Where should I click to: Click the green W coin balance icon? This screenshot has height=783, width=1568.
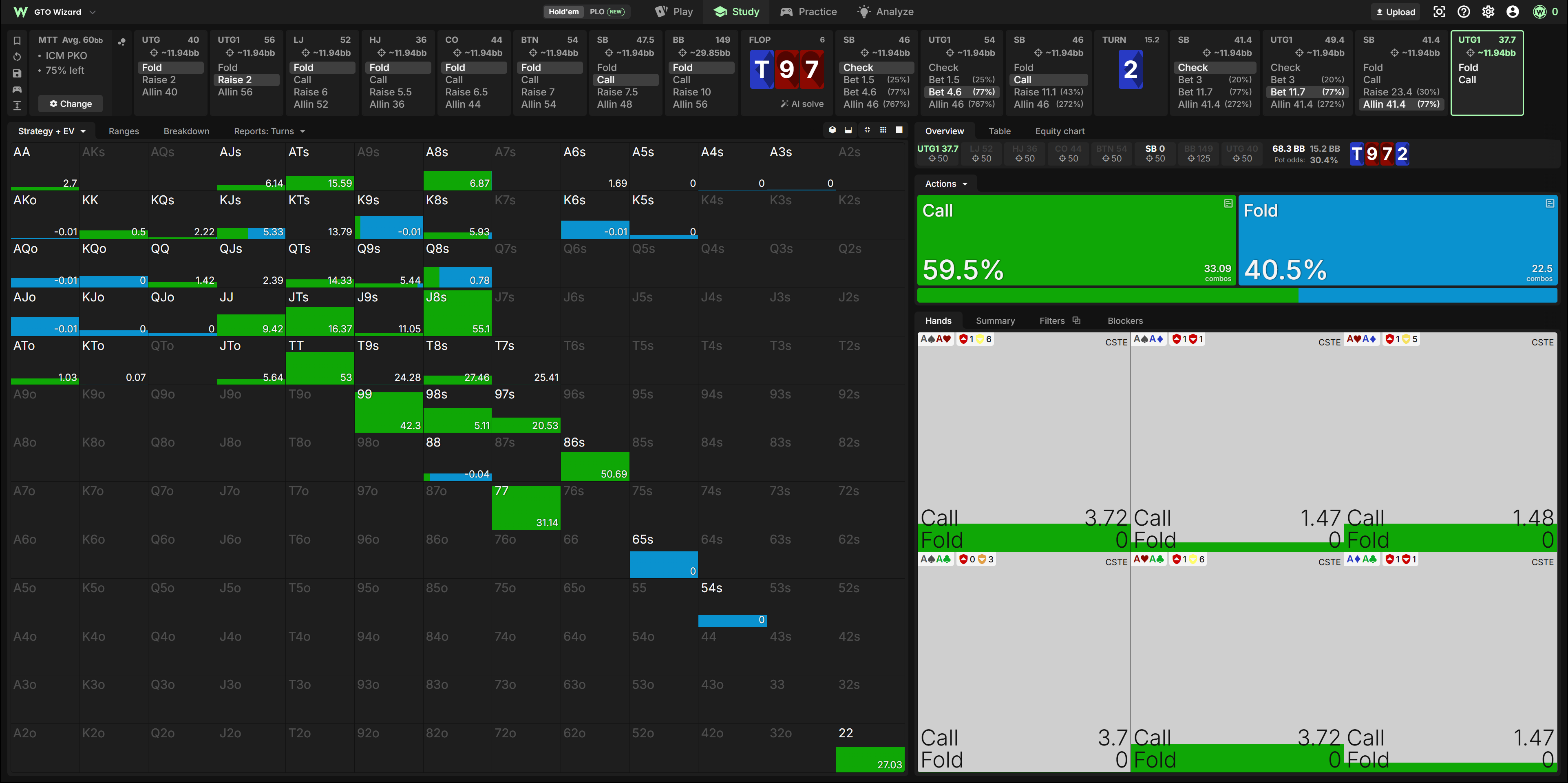(1539, 11)
